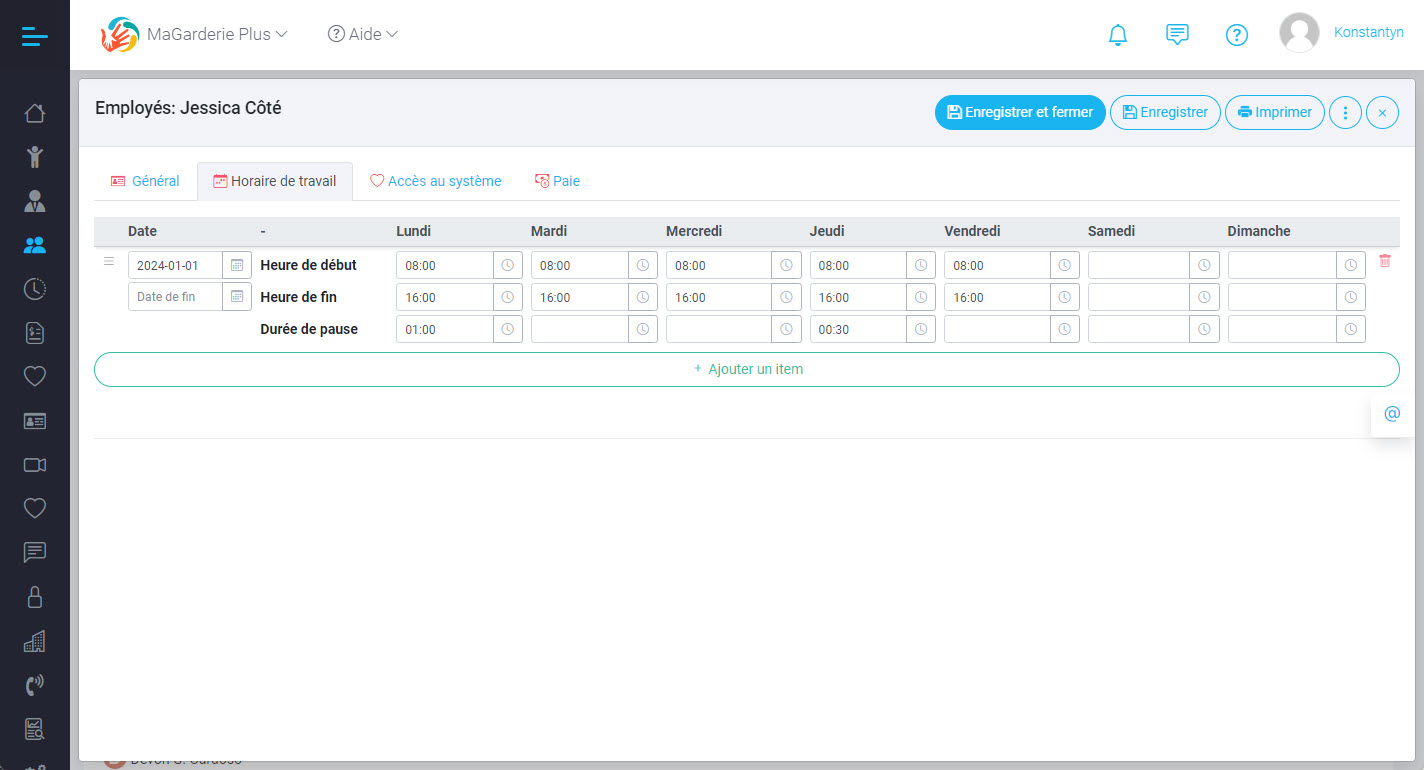Open notifications via the bell icon
Screen dimensions: 1424x770
[x=1118, y=34]
